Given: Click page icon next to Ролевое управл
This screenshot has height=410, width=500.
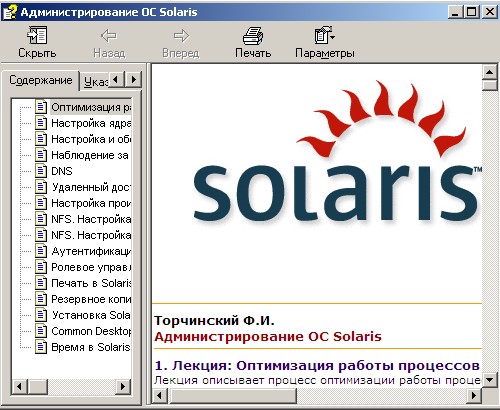Looking at the screenshot, I should [x=41, y=267].
